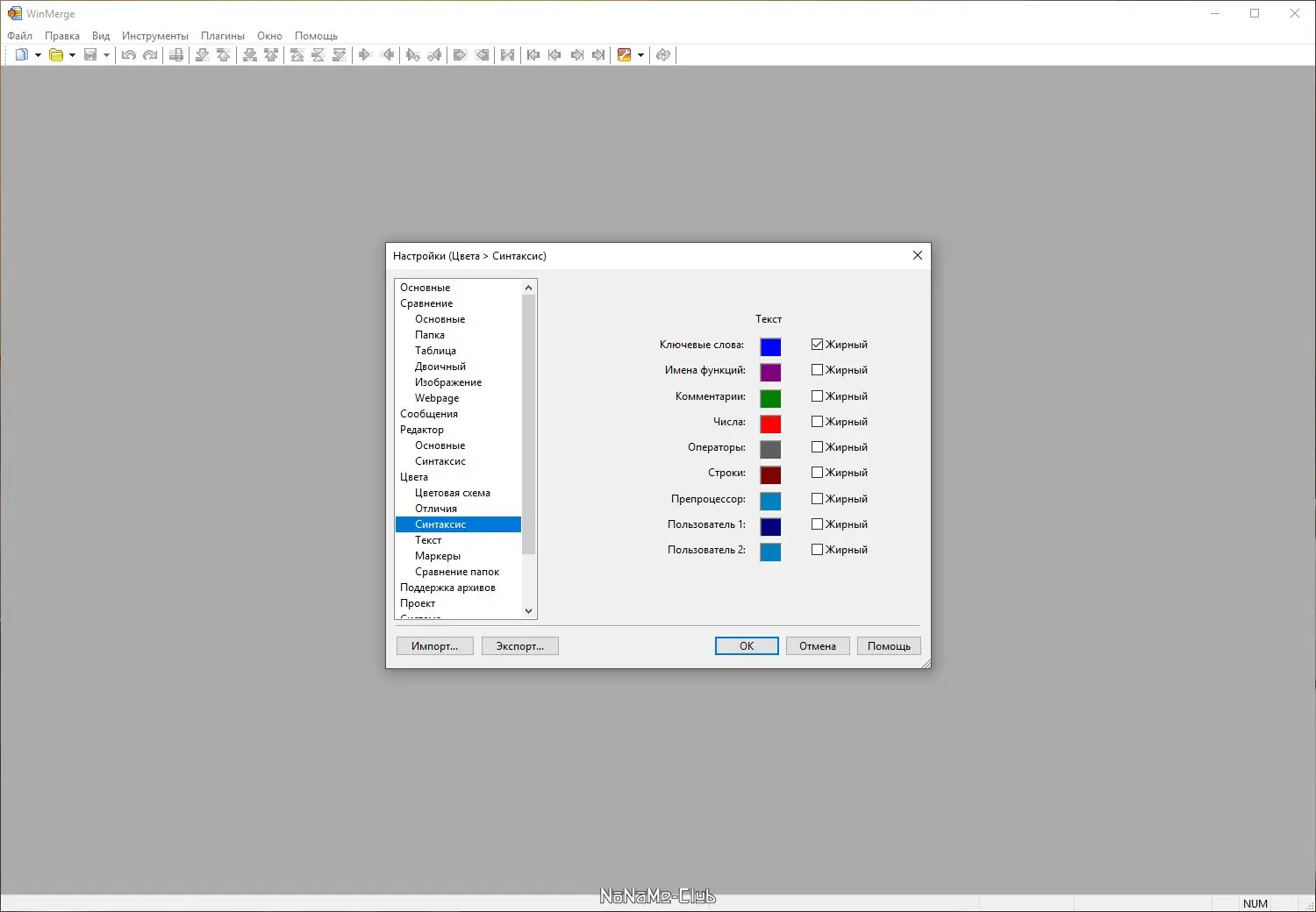Enable Жирный for Комментарии
The image size is (1316, 912).
coord(817,396)
